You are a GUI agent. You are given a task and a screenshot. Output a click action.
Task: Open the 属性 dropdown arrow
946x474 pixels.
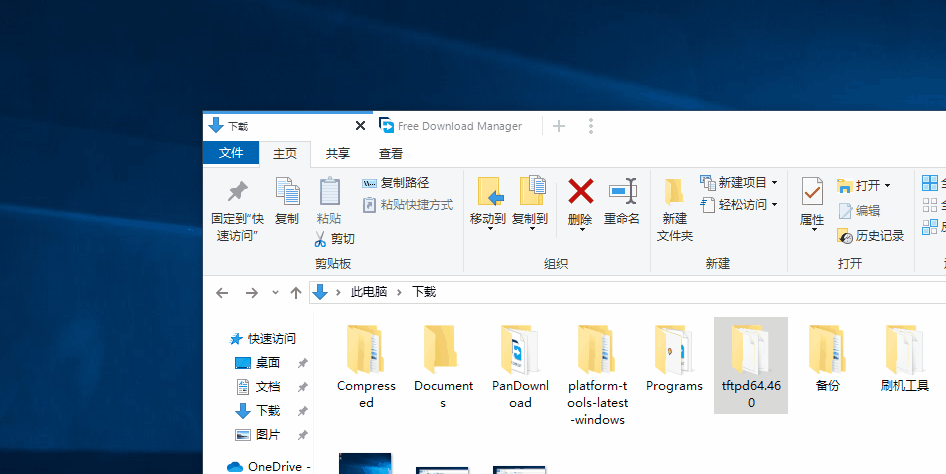coord(813,230)
